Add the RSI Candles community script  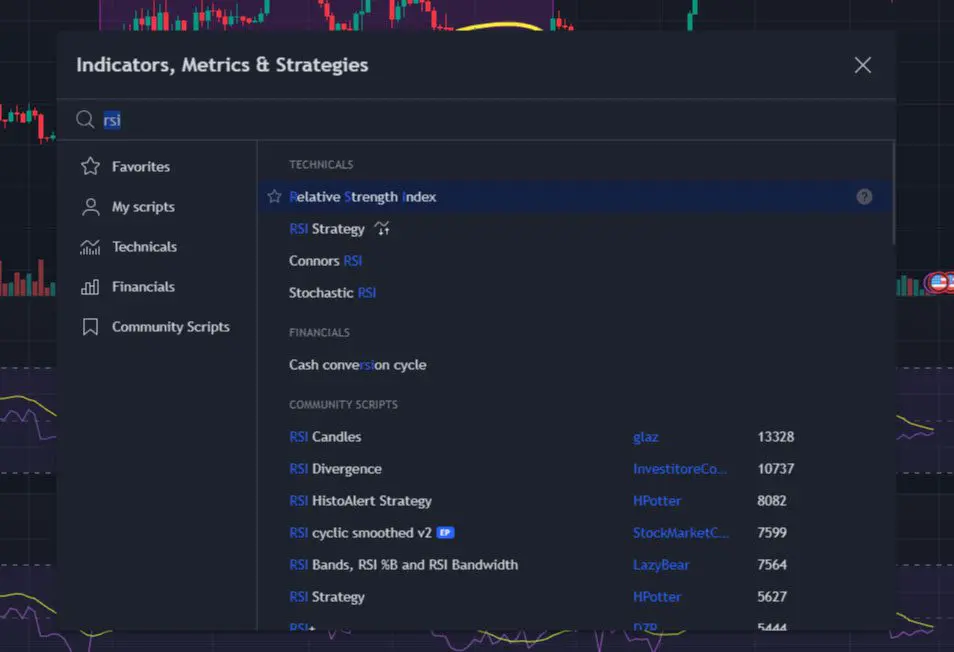pyautogui.click(x=574, y=437)
